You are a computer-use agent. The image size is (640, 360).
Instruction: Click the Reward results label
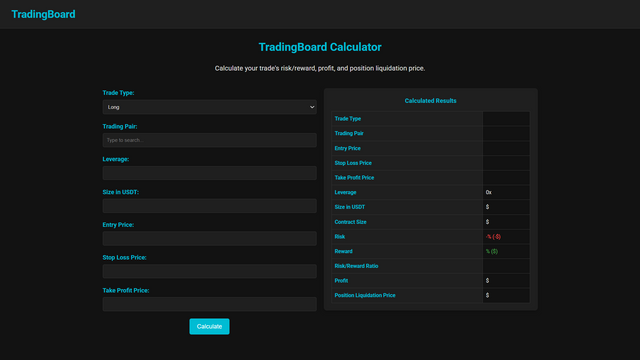[343, 251]
